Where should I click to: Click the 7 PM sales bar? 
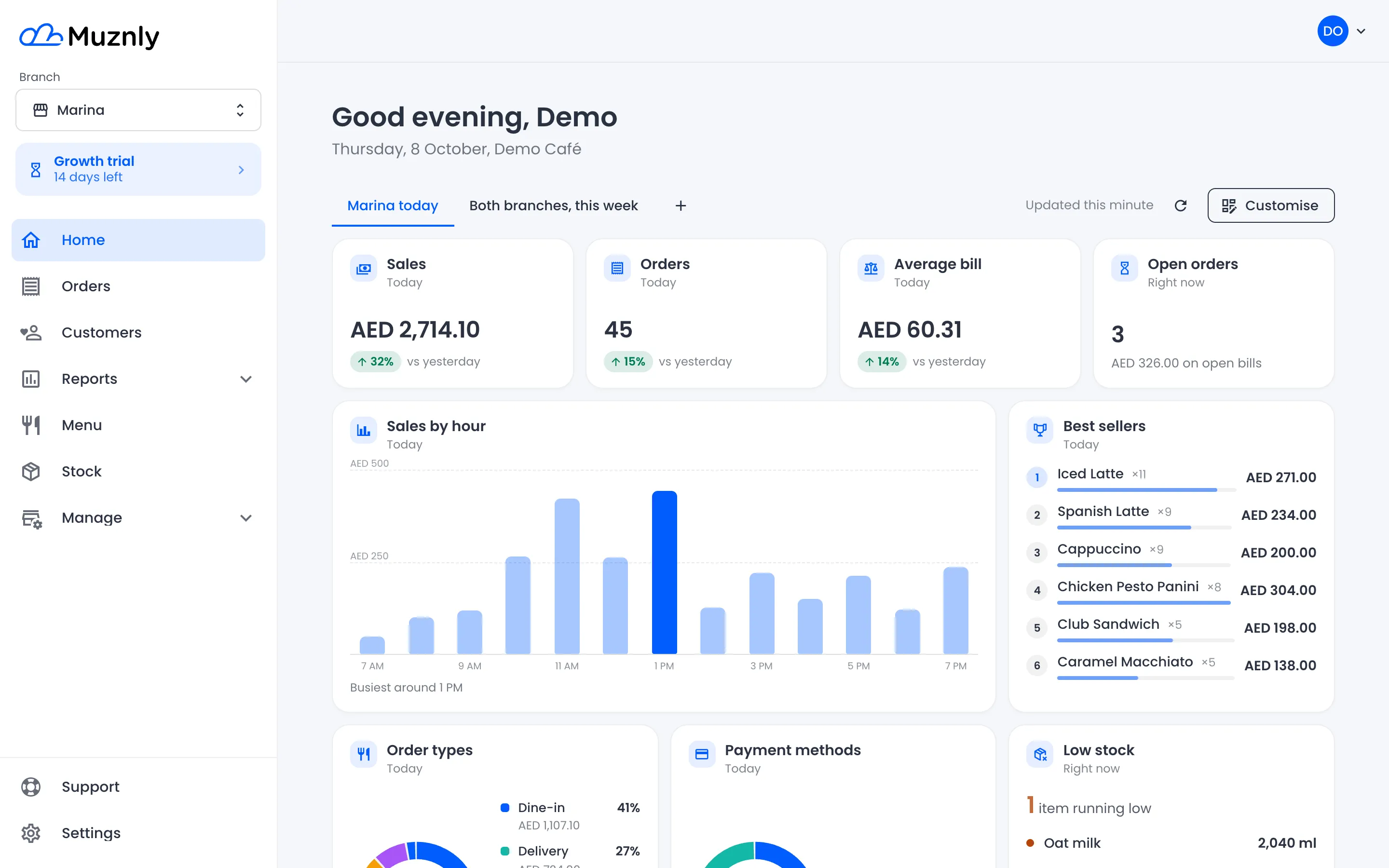pos(955,610)
